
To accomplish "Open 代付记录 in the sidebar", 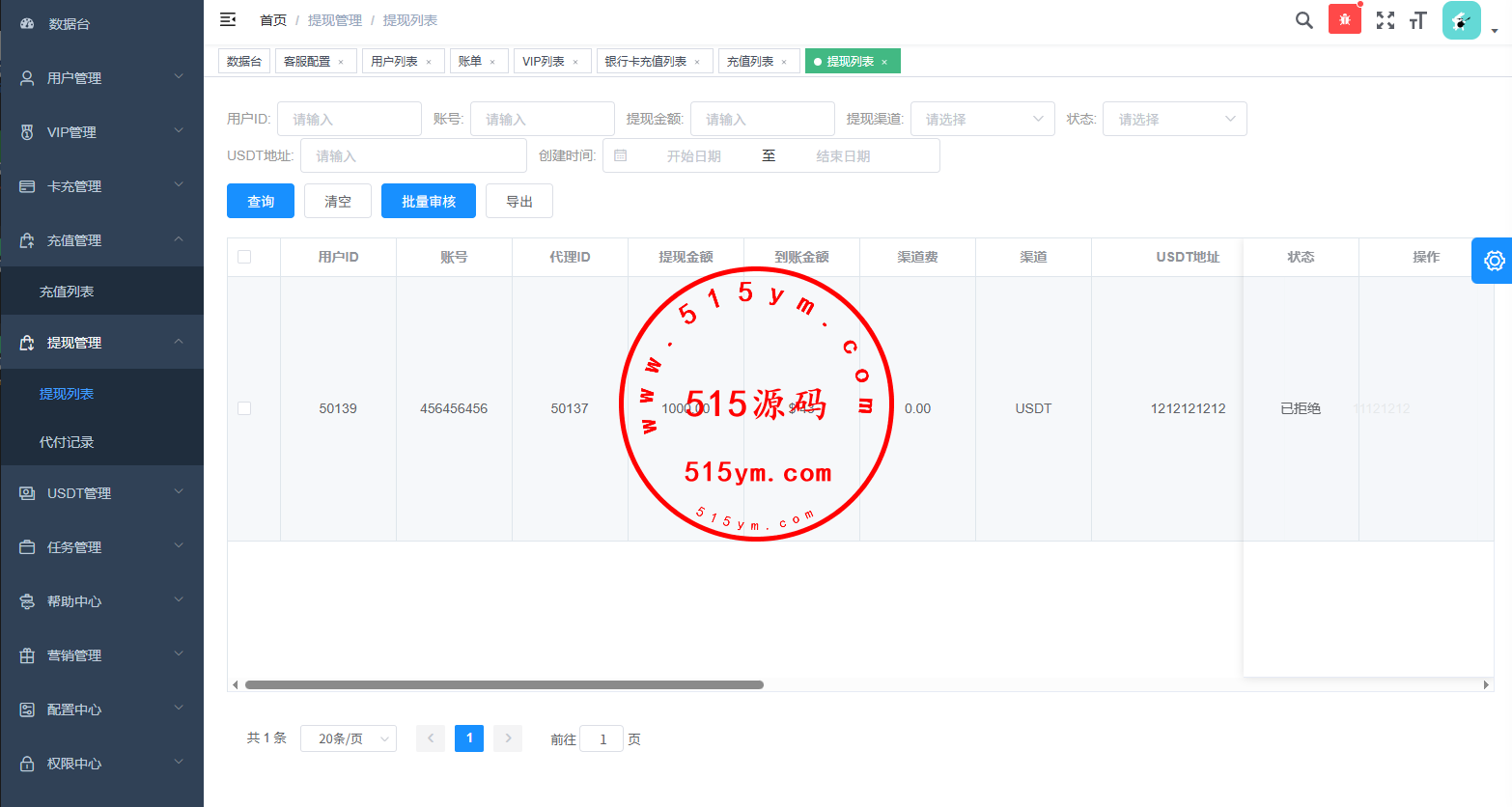I will pos(67,442).
